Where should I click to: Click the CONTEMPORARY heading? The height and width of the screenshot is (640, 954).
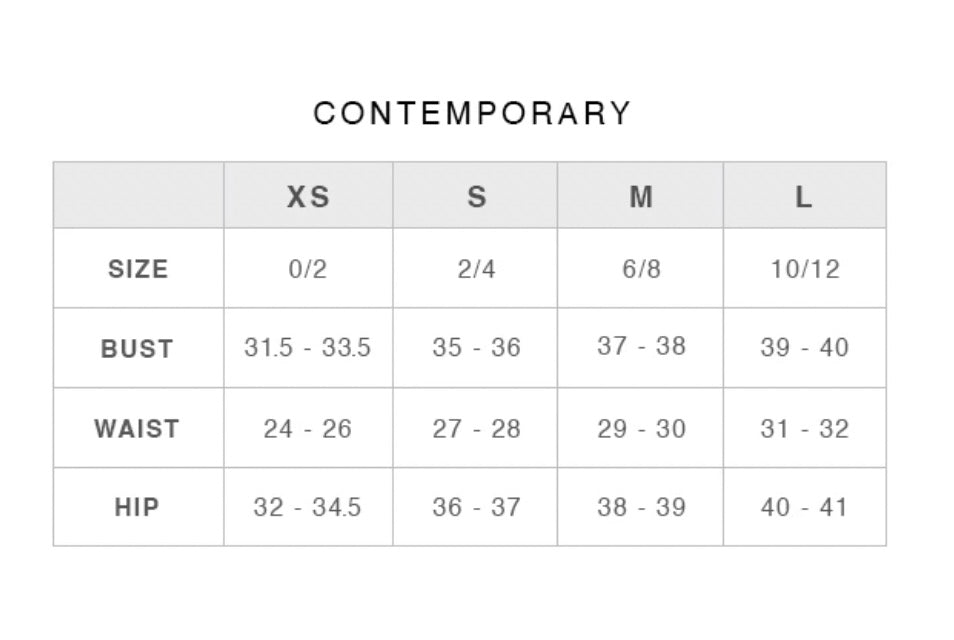coord(472,113)
